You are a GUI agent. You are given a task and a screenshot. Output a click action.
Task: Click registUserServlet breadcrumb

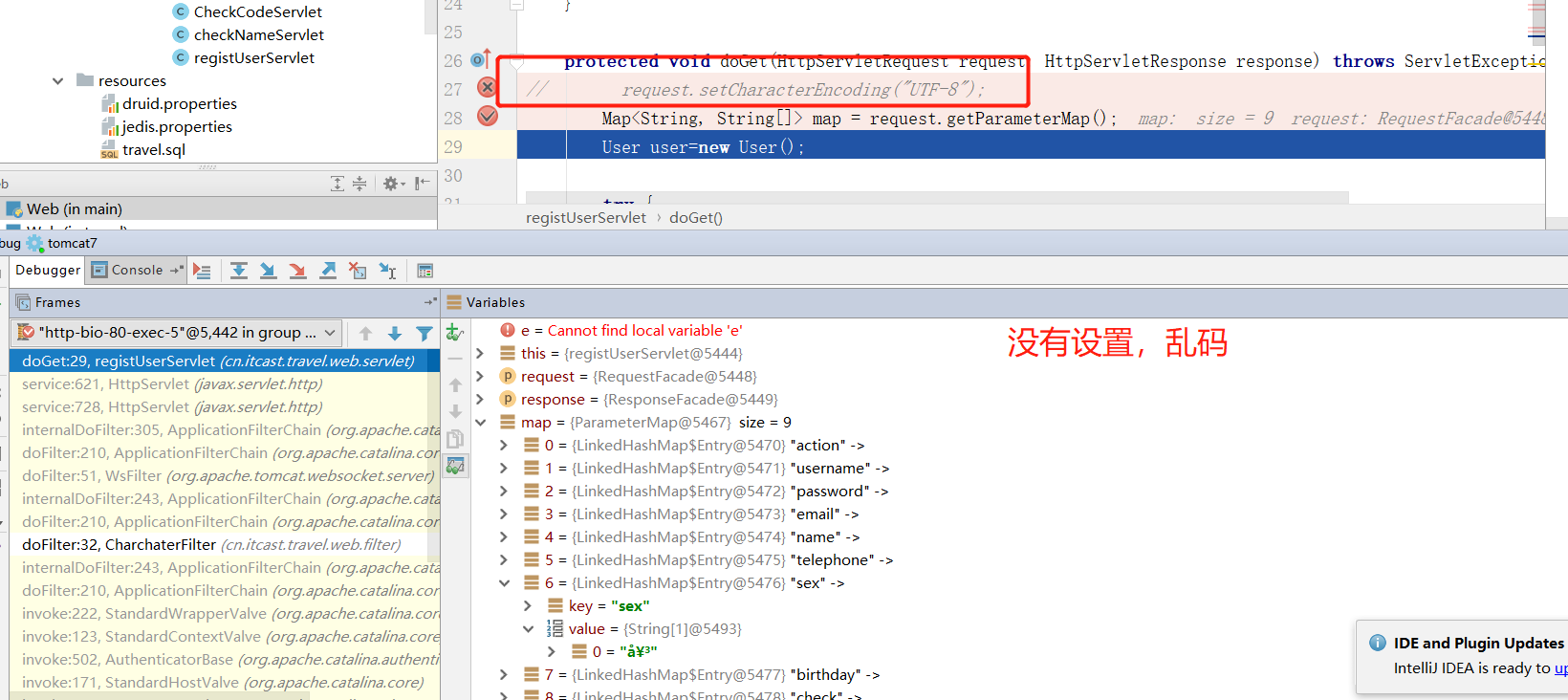586,218
